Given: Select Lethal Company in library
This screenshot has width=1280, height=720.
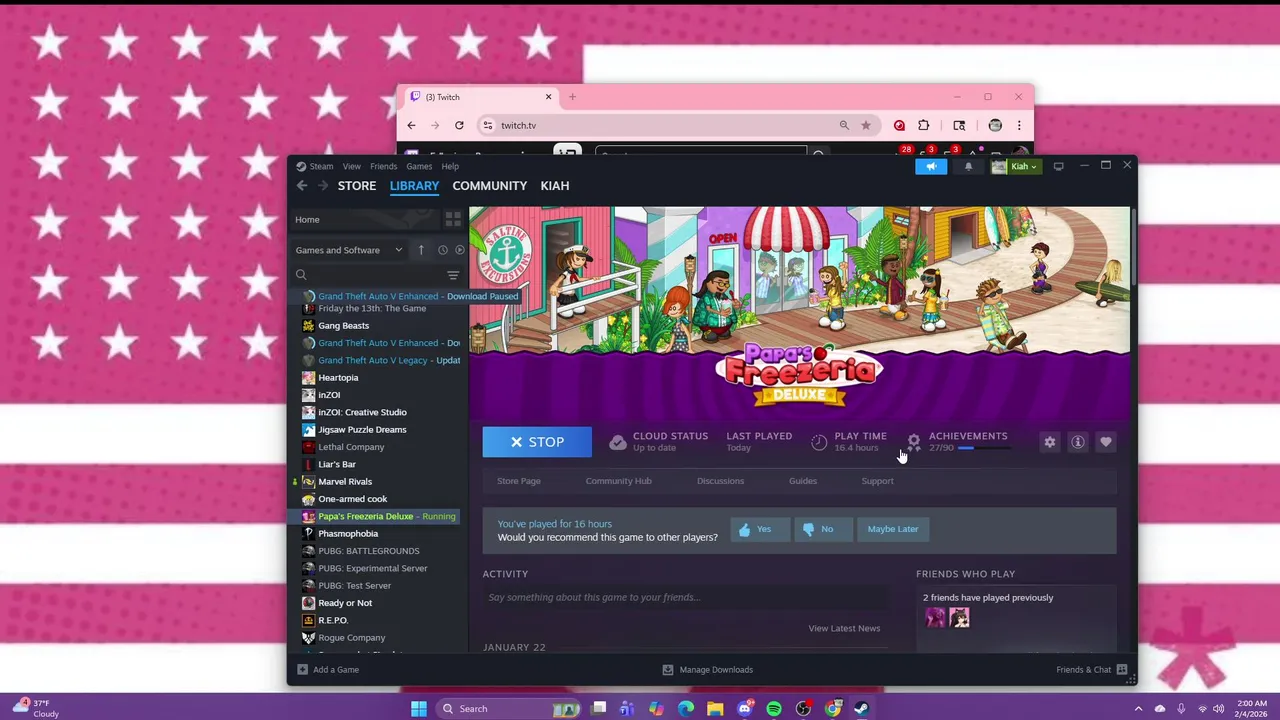Looking at the screenshot, I should tap(351, 447).
